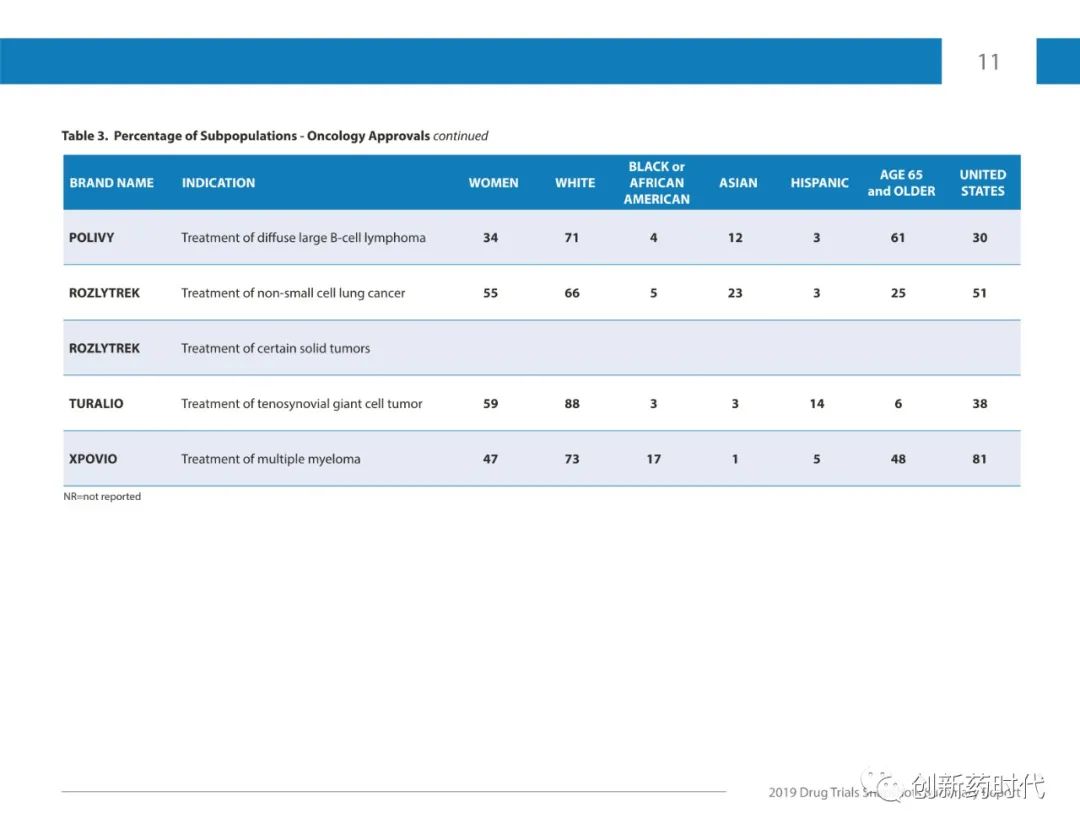The image size is (1080, 834).
Task: Click the '2019 Drug Trials' footer text
Action: coord(813,793)
